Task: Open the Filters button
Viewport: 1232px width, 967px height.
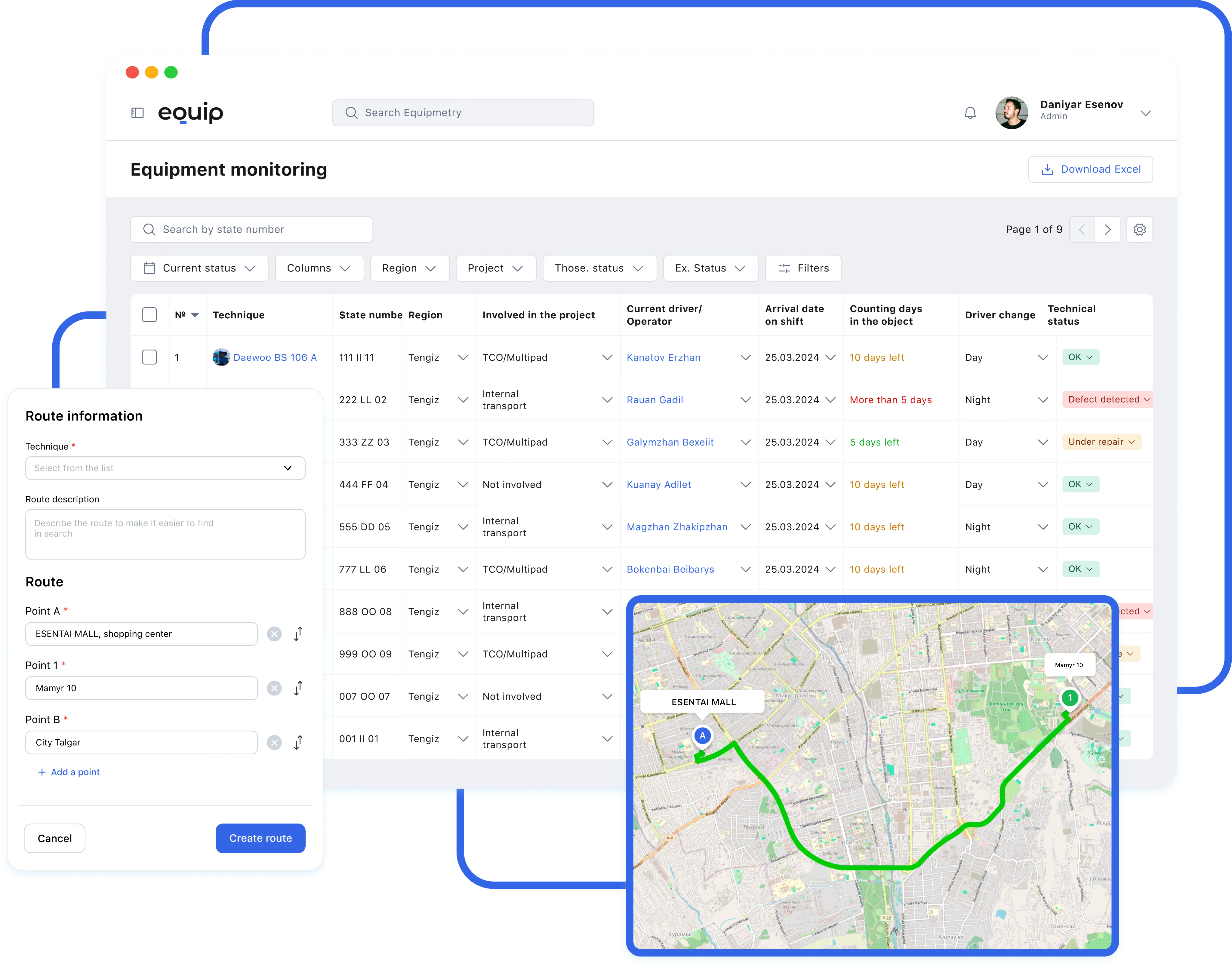Action: point(803,268)
